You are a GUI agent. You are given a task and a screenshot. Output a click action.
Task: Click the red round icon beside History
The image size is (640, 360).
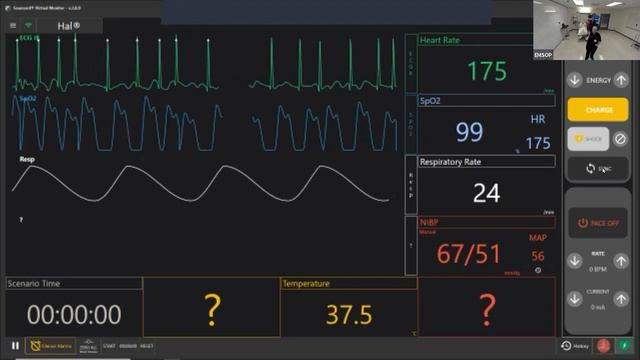[x=604, y=346]
